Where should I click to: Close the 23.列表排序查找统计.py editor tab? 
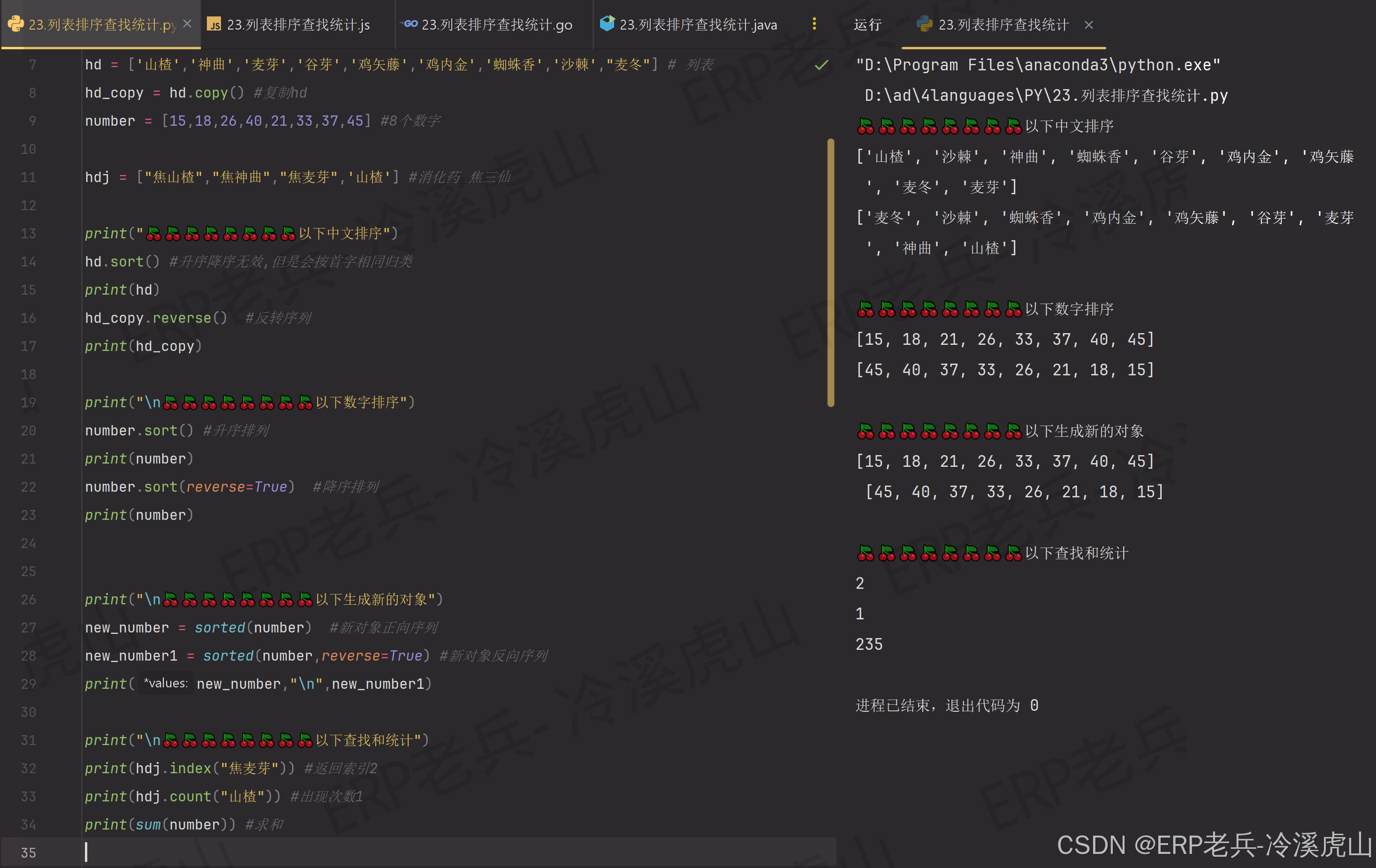pyautogui.click(x=188, y=24)
